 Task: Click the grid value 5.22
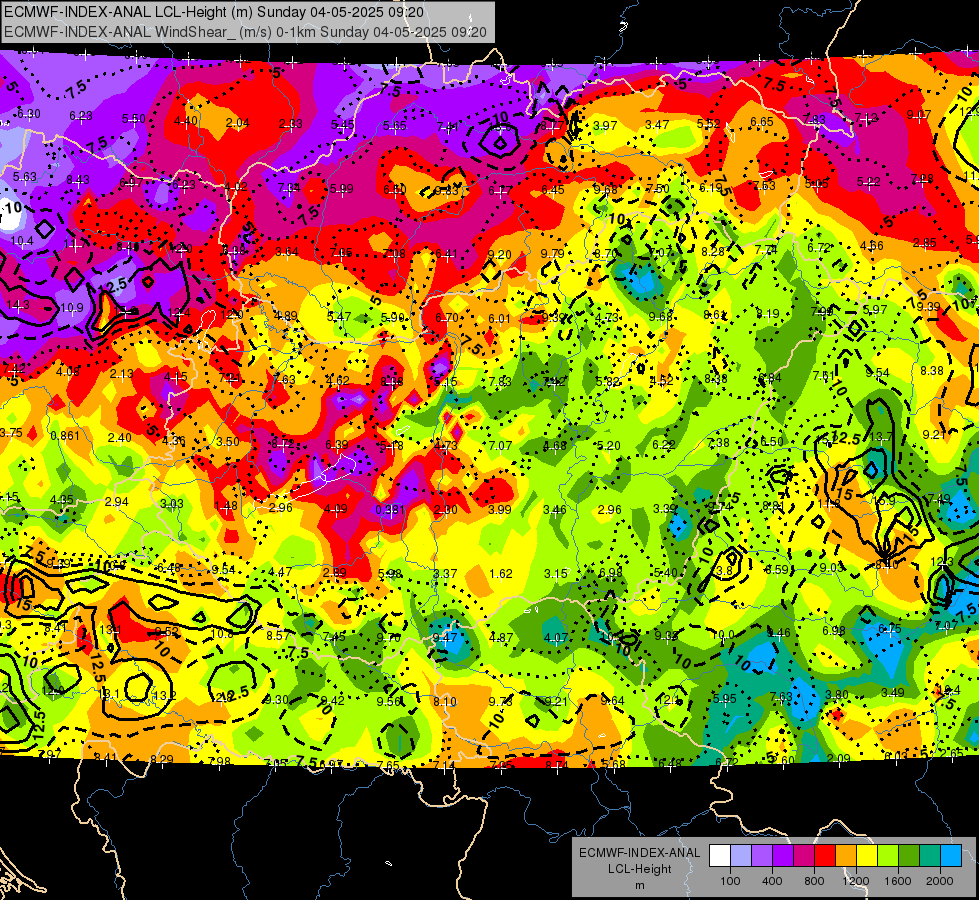868,182
